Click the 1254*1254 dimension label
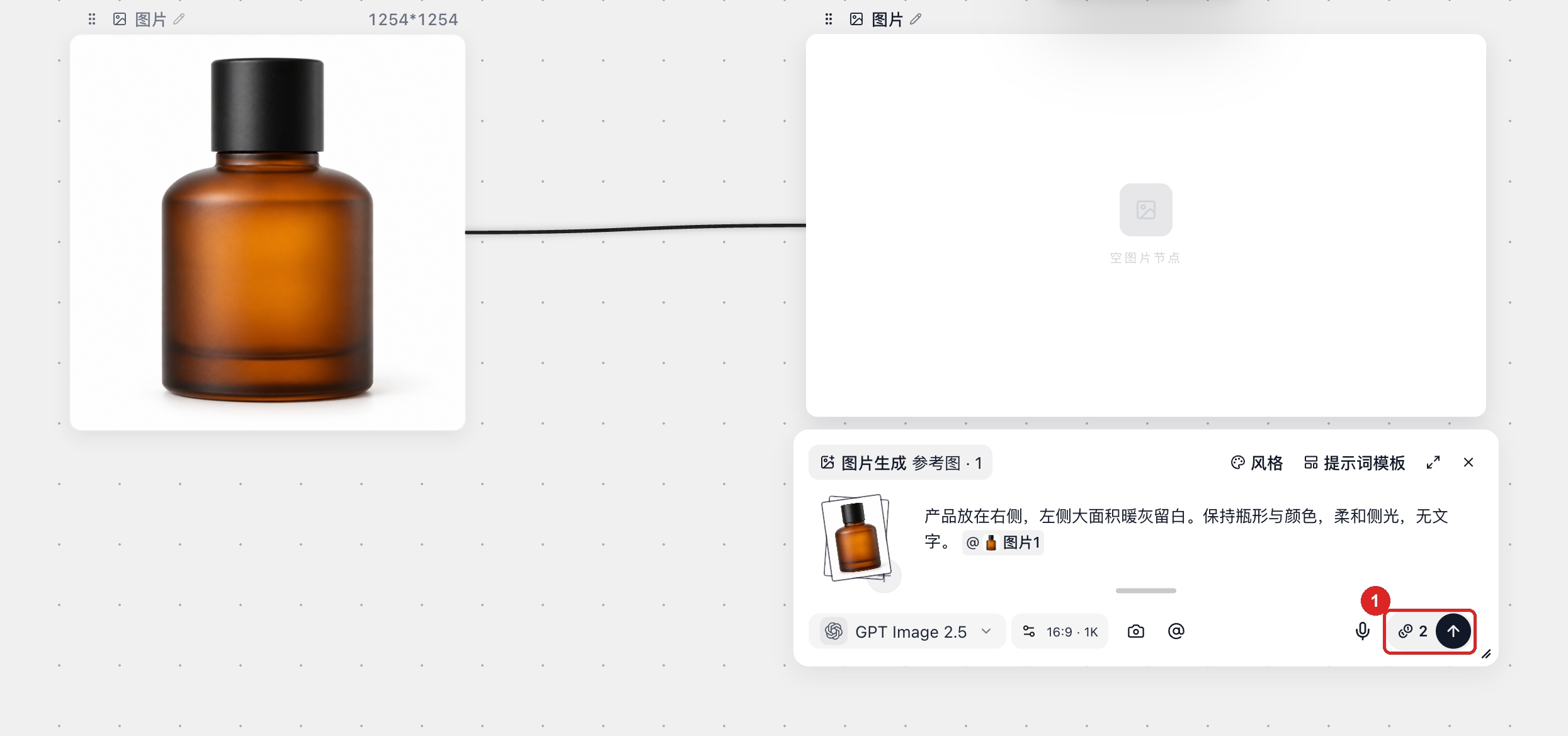Image resolution: width=1568 pixels, height=736 pixels. [413, 20]
